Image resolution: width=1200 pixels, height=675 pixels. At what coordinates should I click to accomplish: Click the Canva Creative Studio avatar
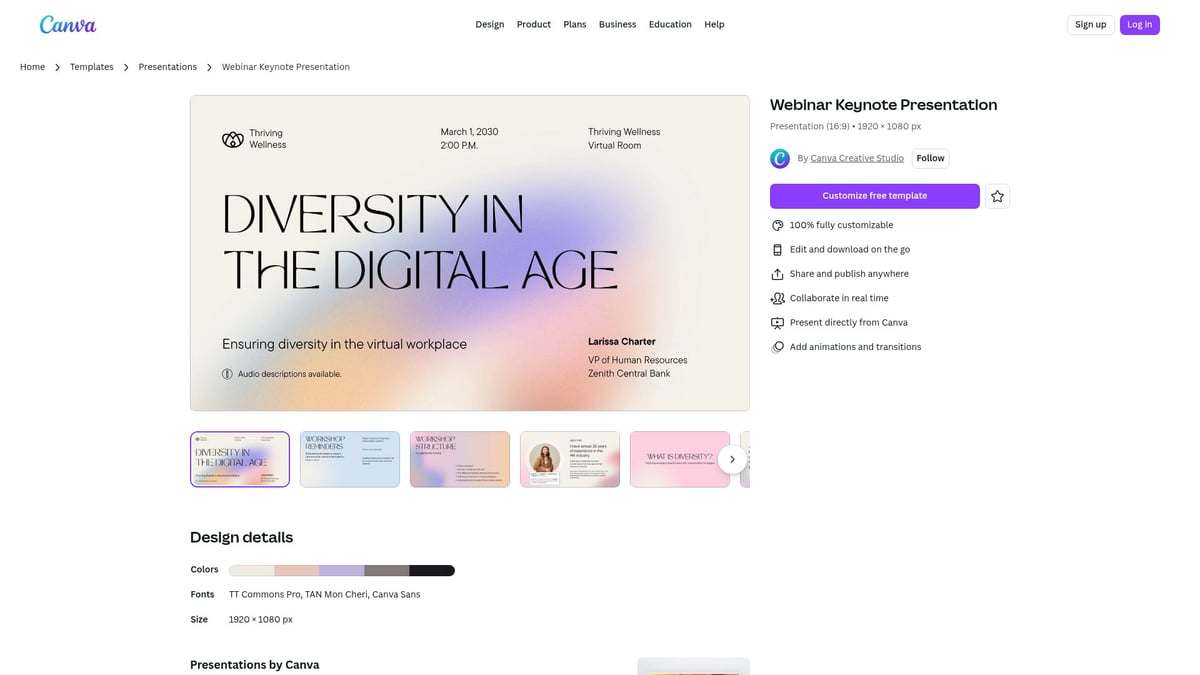point(779,158)
